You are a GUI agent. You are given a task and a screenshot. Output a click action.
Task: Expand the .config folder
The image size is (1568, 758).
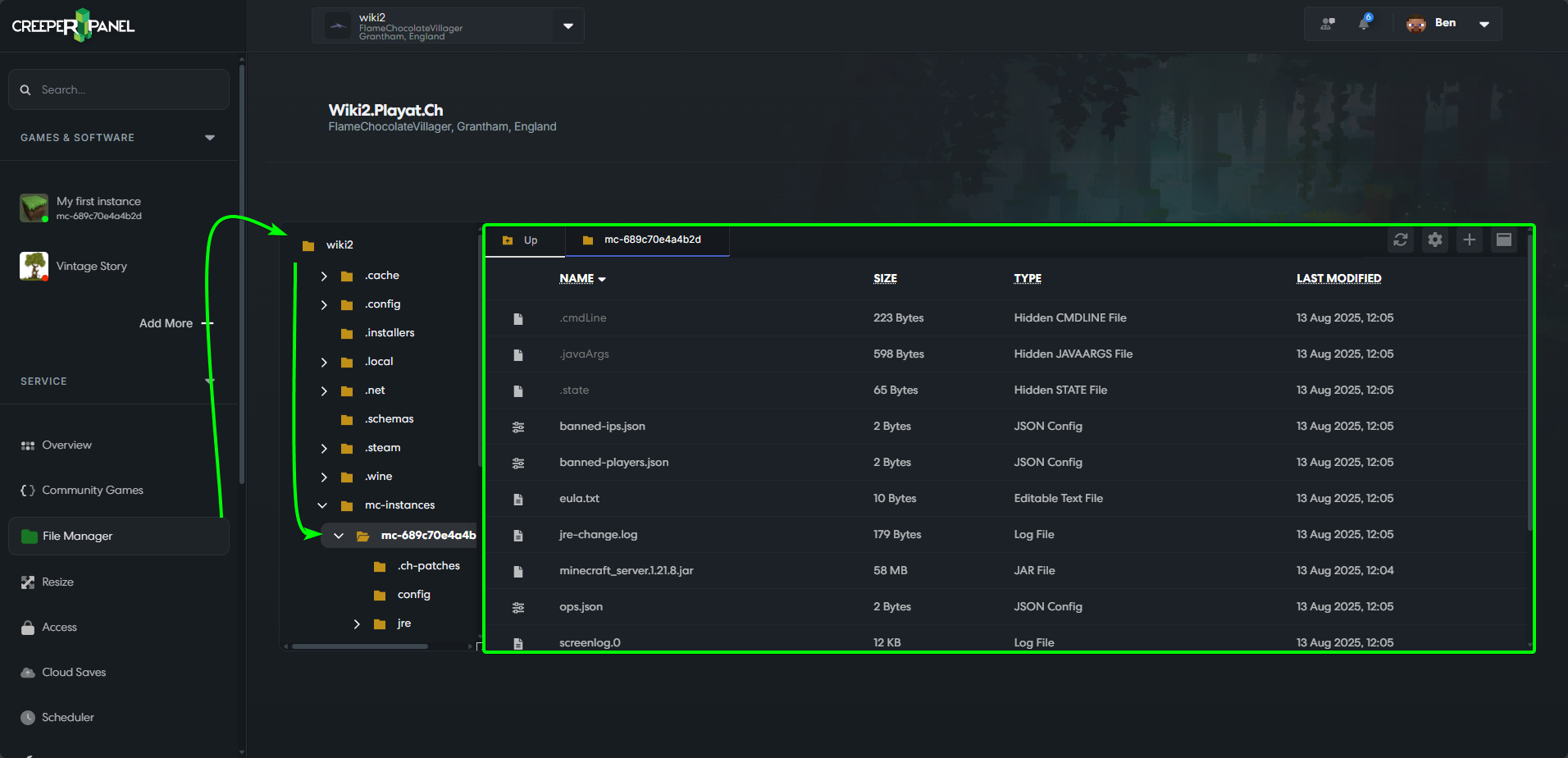click(x=324, y=305)
